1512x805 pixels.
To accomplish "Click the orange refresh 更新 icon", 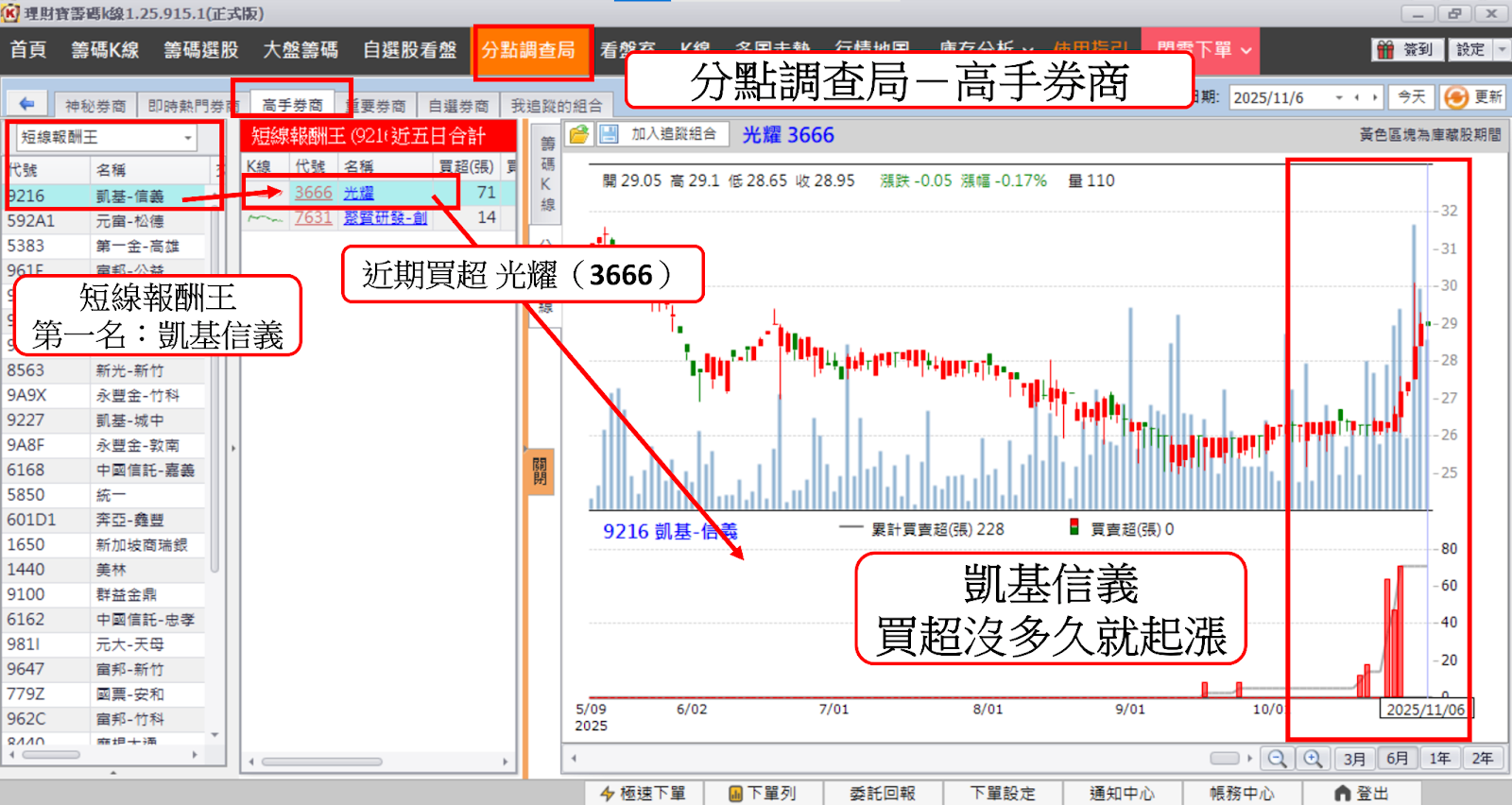I will click(x=1455, y=97).
